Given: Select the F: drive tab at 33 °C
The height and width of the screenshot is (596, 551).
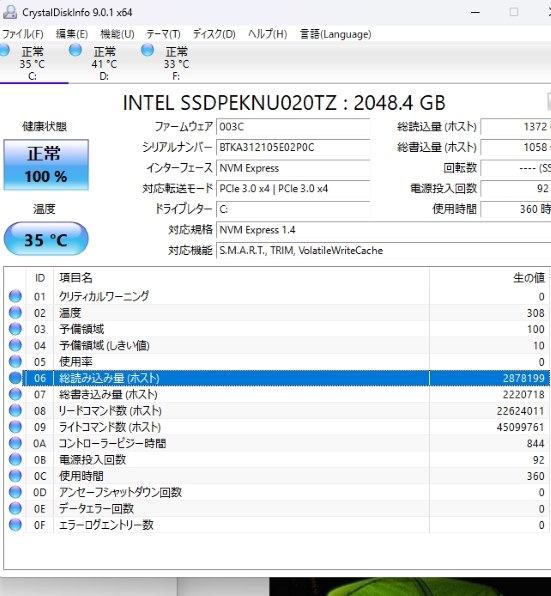Looking at the screenshot, I should [x=176, y=63].
